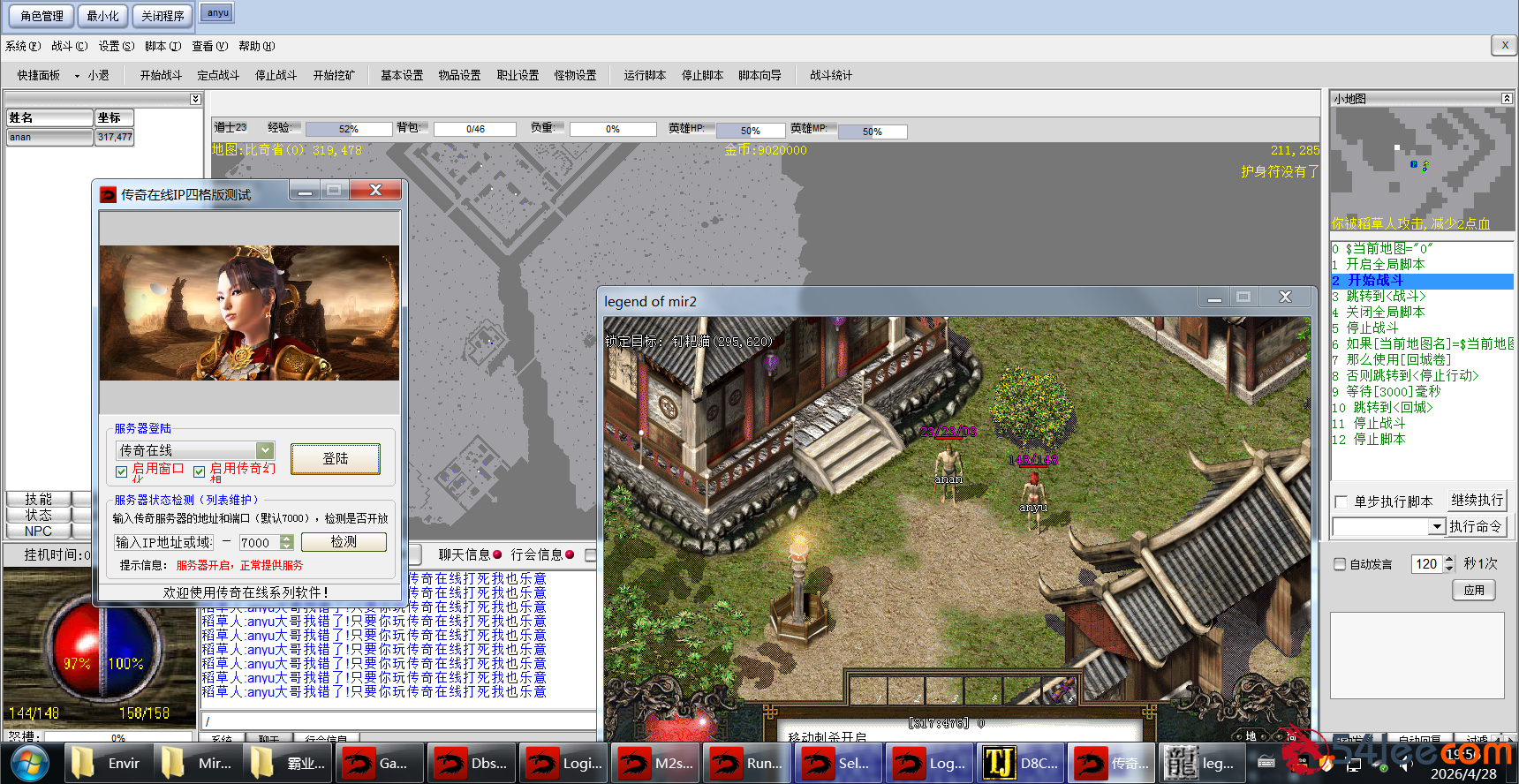The image size is (1519, 784).
Task: Open the 战斗(C) menu
Action: pos(69,46)
